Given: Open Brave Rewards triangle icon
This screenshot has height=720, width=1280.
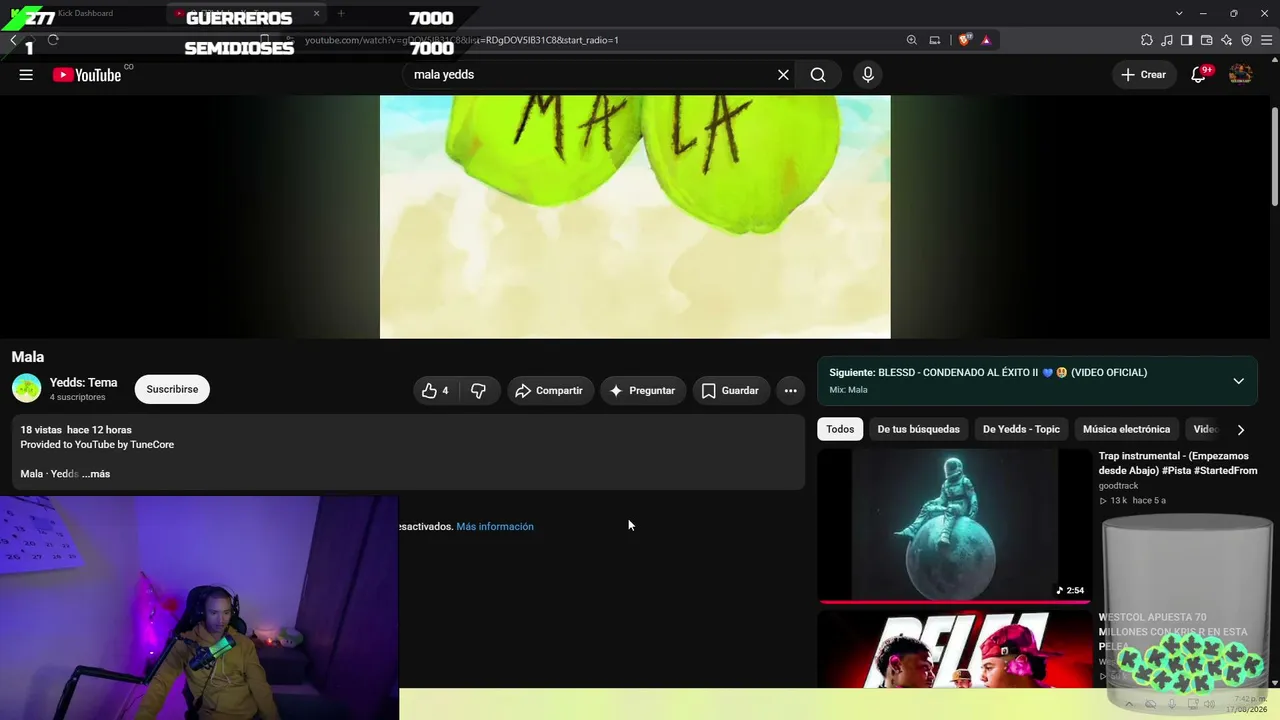Looking at the screenshot, I should [x=986, y=40].
